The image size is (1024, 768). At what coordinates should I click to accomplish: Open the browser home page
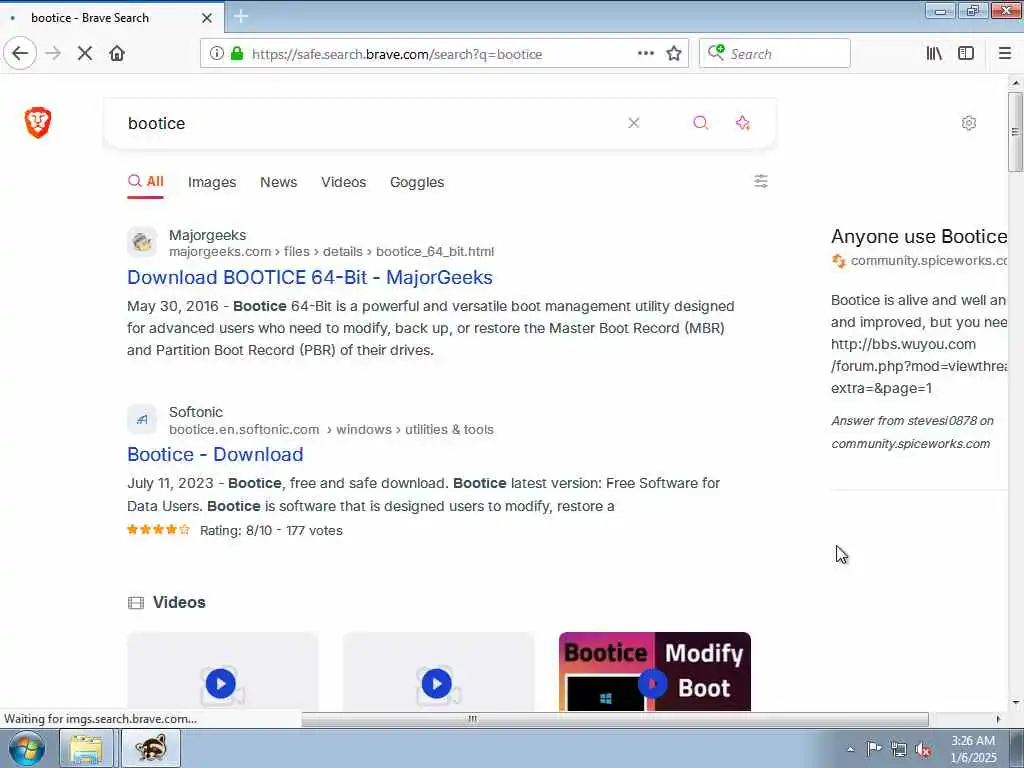[117, 54]
